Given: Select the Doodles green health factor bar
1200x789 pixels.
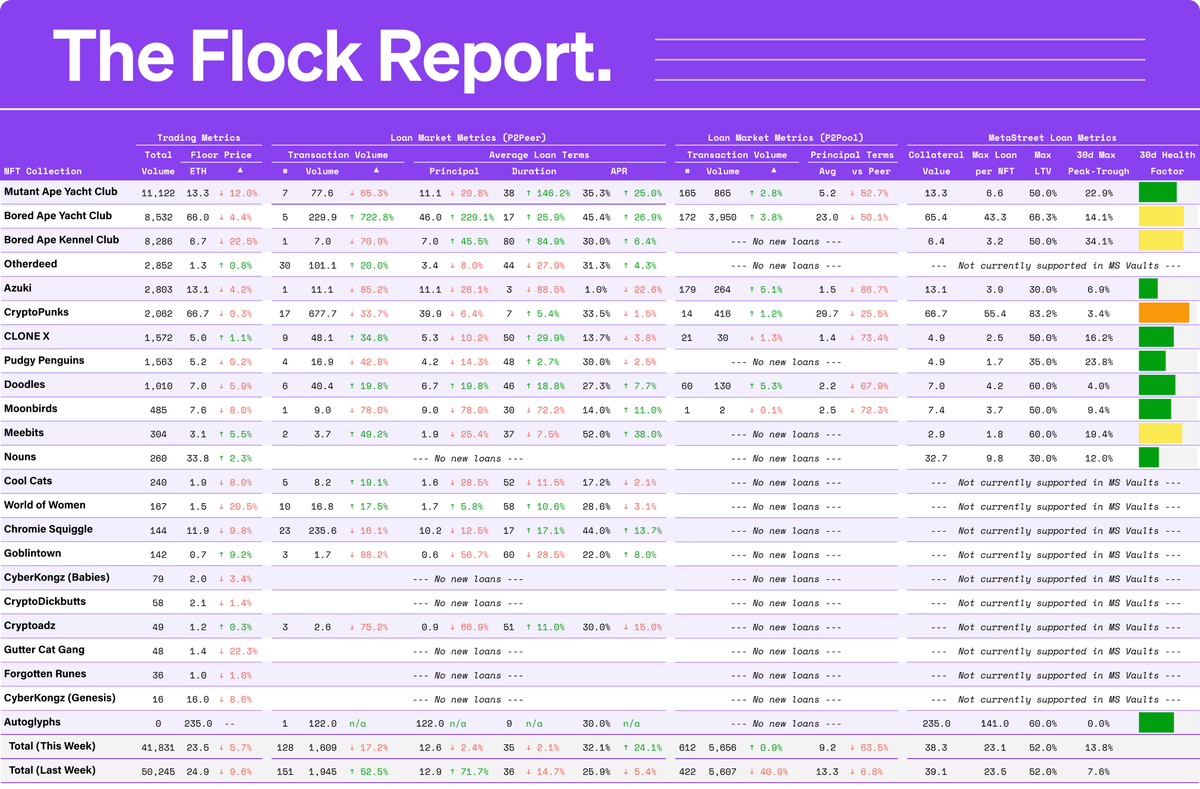Looking at the screenshot, I should 1157,385.
